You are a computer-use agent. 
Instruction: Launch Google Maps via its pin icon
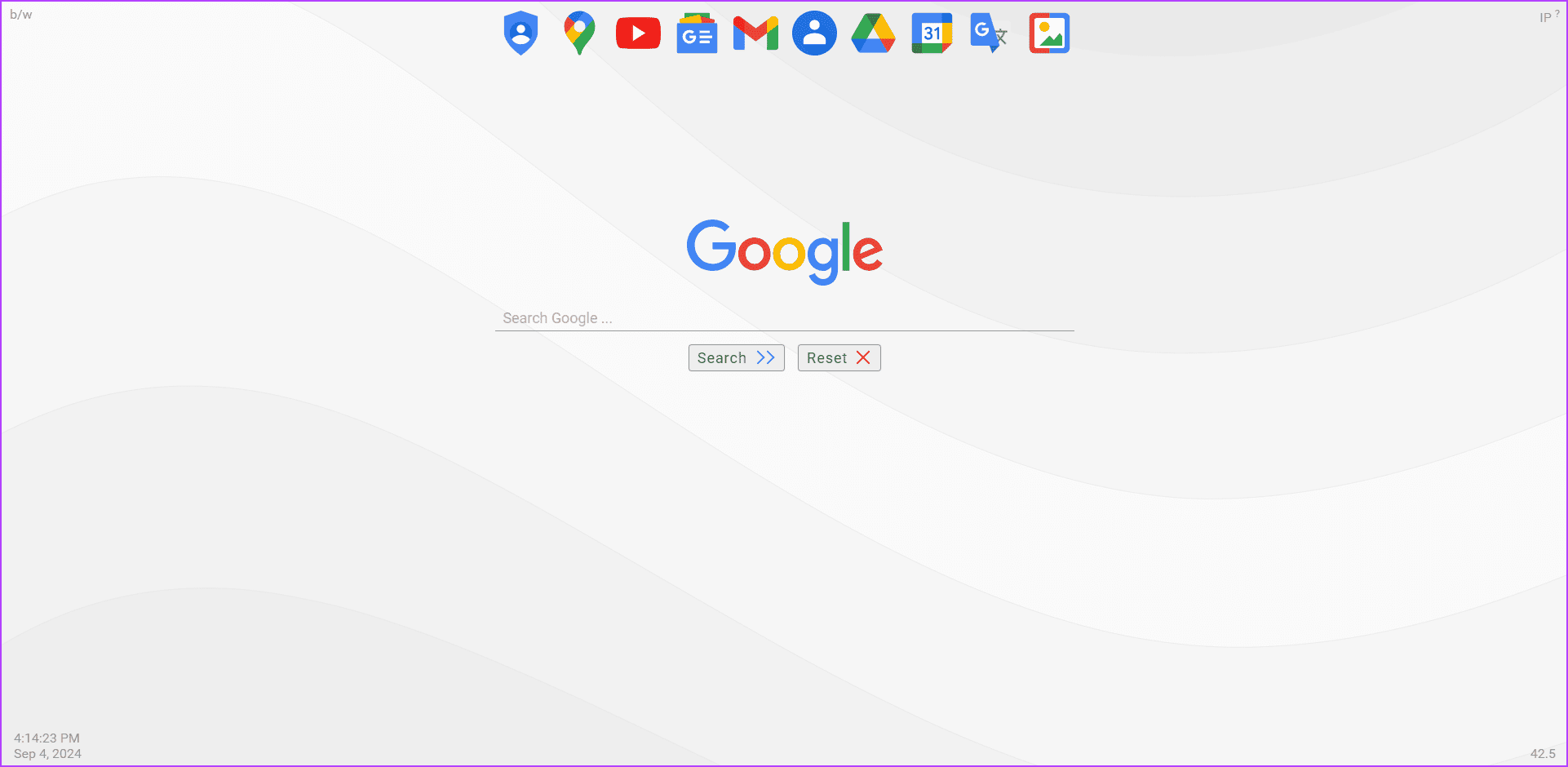579,33
